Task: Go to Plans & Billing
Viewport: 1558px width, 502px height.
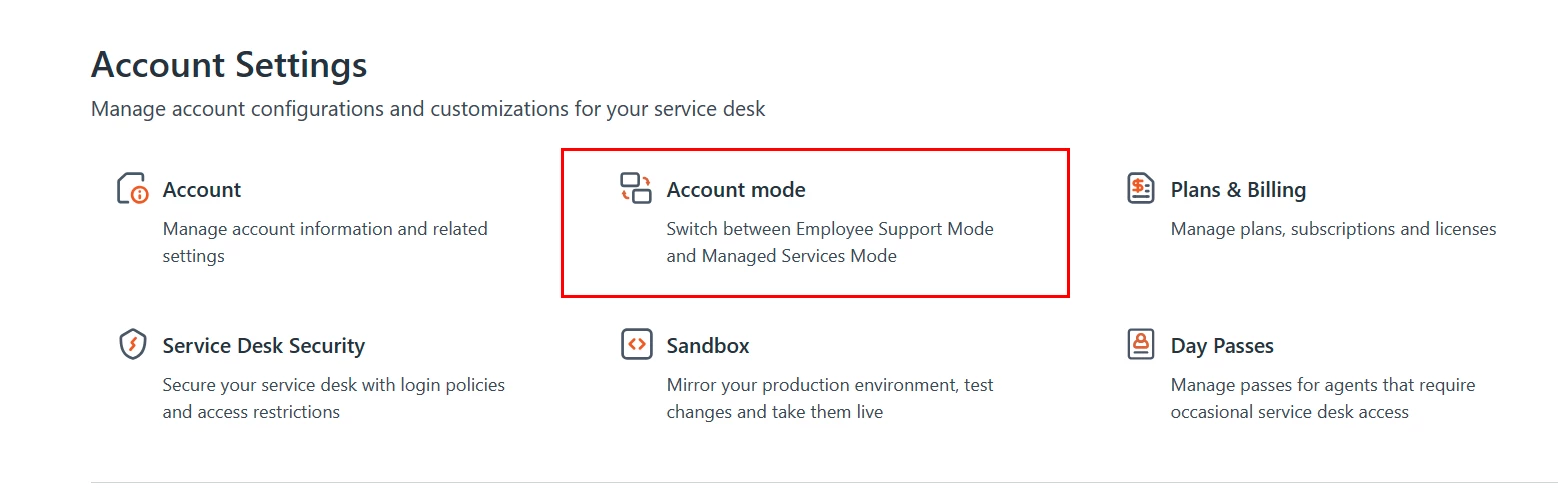Action: tap(1238, 190)
